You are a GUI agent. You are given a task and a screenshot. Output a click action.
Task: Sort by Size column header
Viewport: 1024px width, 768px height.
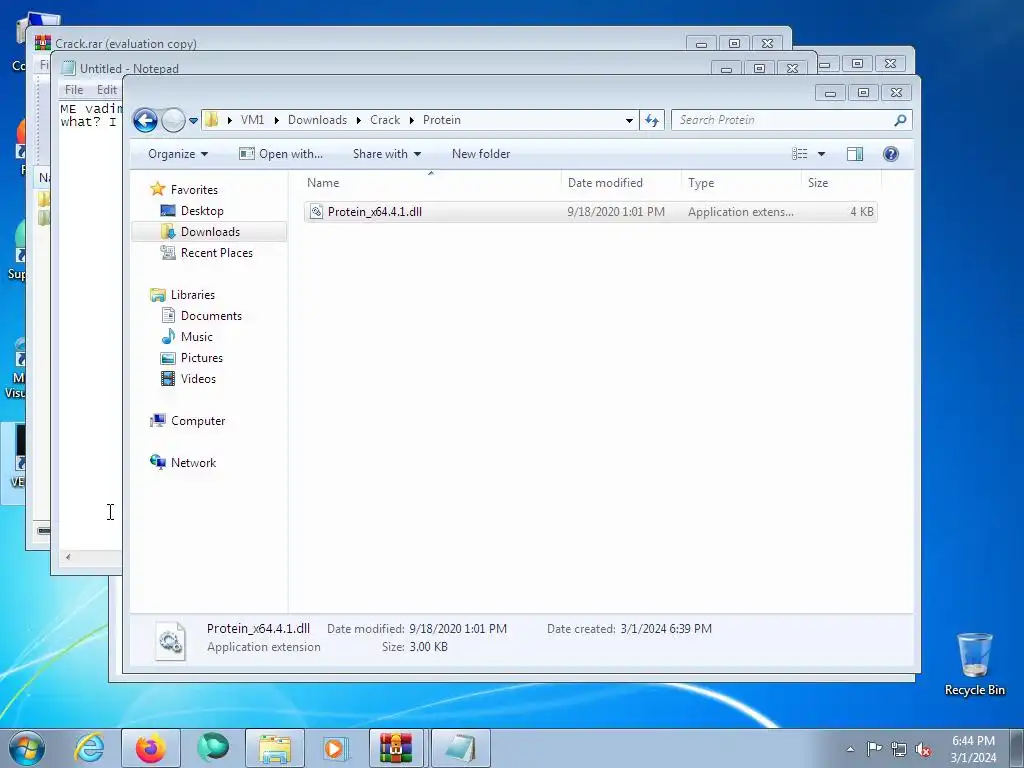pos(841,183)
